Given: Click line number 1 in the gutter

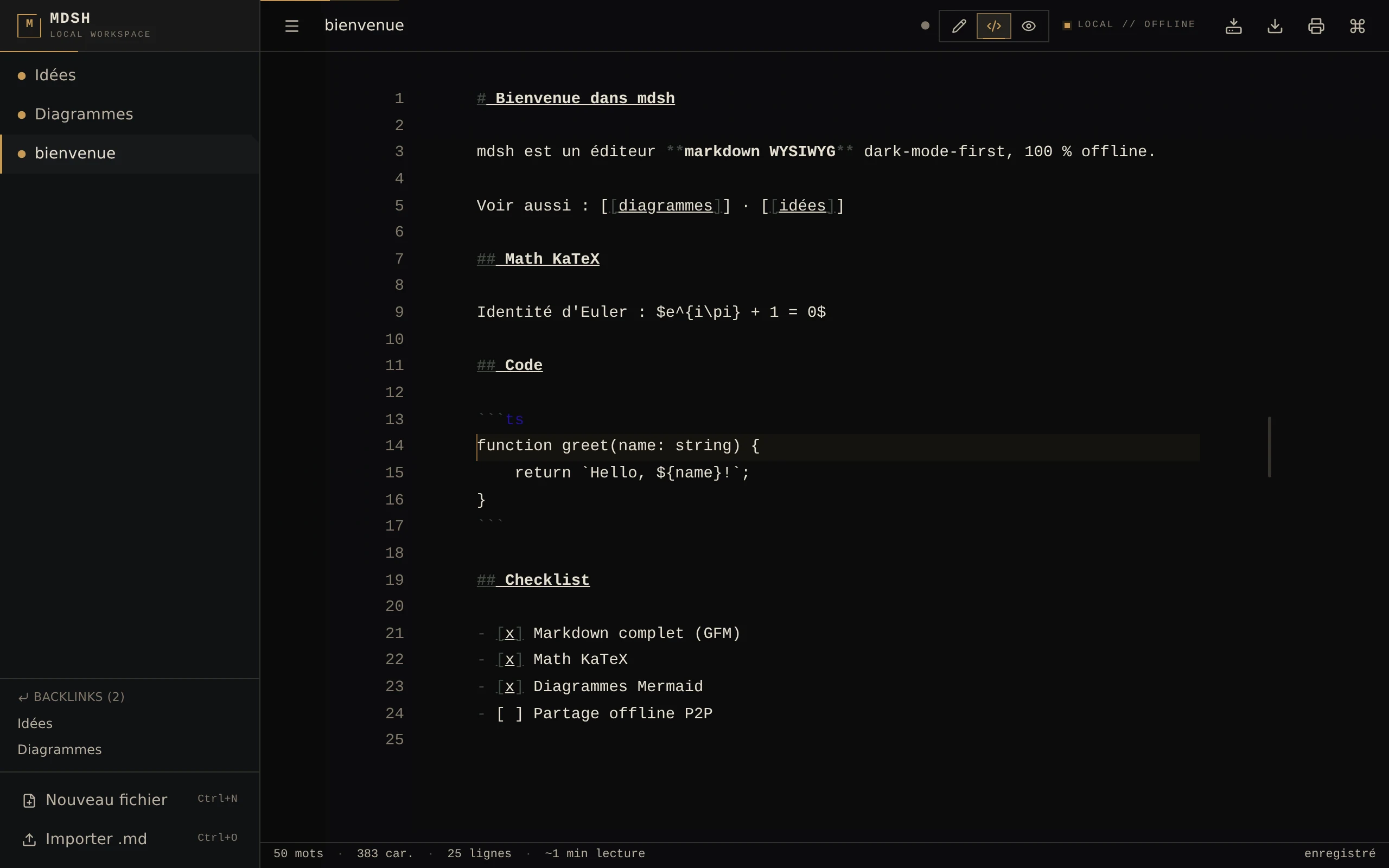Looking at the screenshot, I should click(x=399, y=98).
